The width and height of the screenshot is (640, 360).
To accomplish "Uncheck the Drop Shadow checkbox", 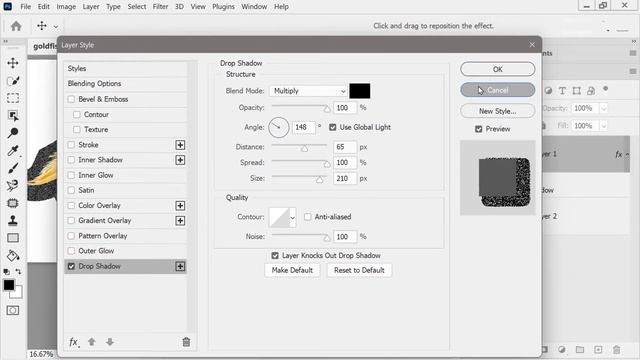I will click(71, 266).
